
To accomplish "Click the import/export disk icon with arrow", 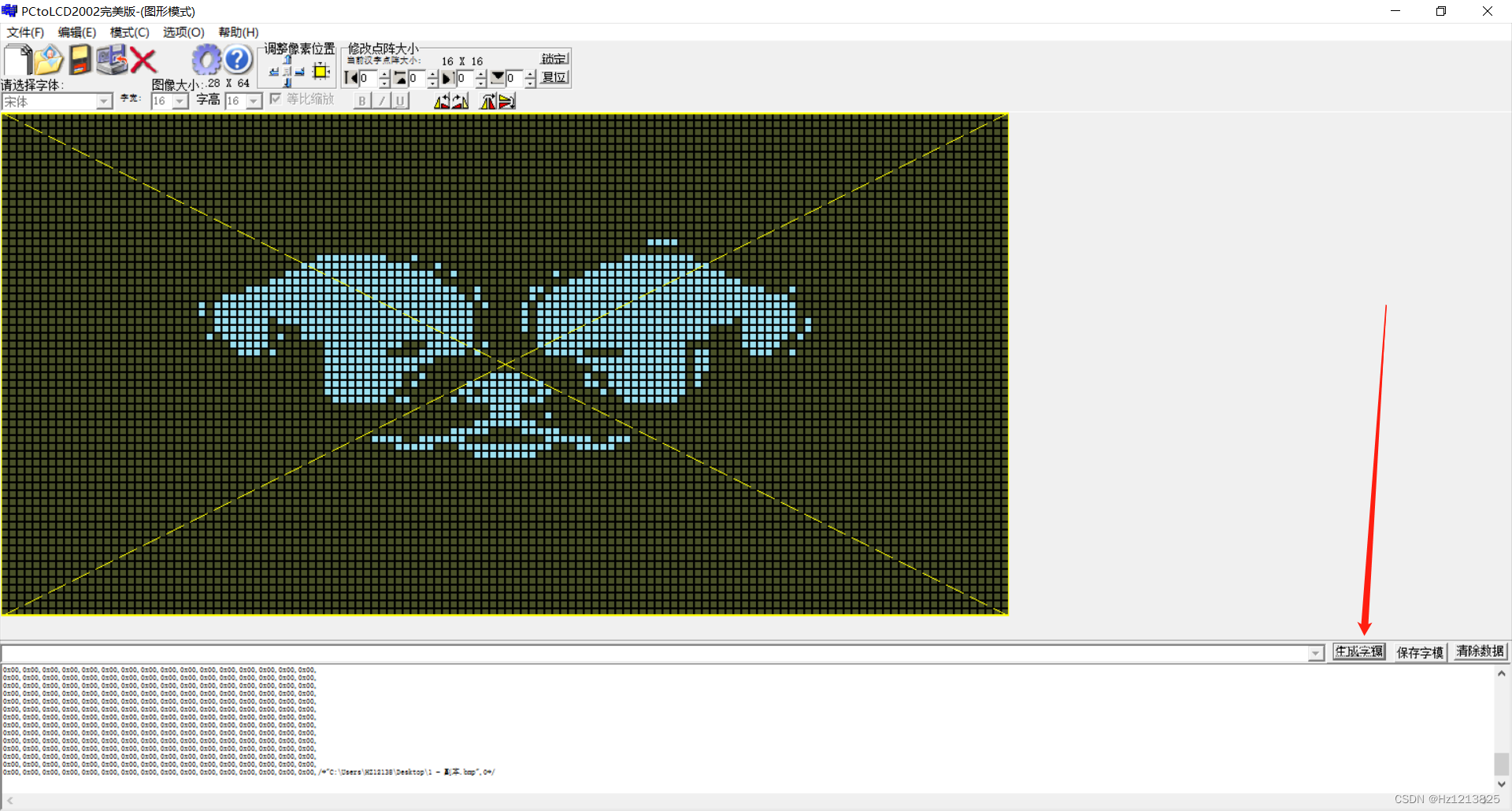I will pos(112,60).
